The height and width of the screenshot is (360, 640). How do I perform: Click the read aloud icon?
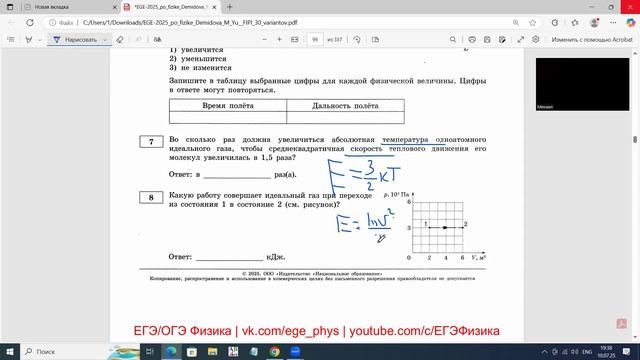click(158, 40)
